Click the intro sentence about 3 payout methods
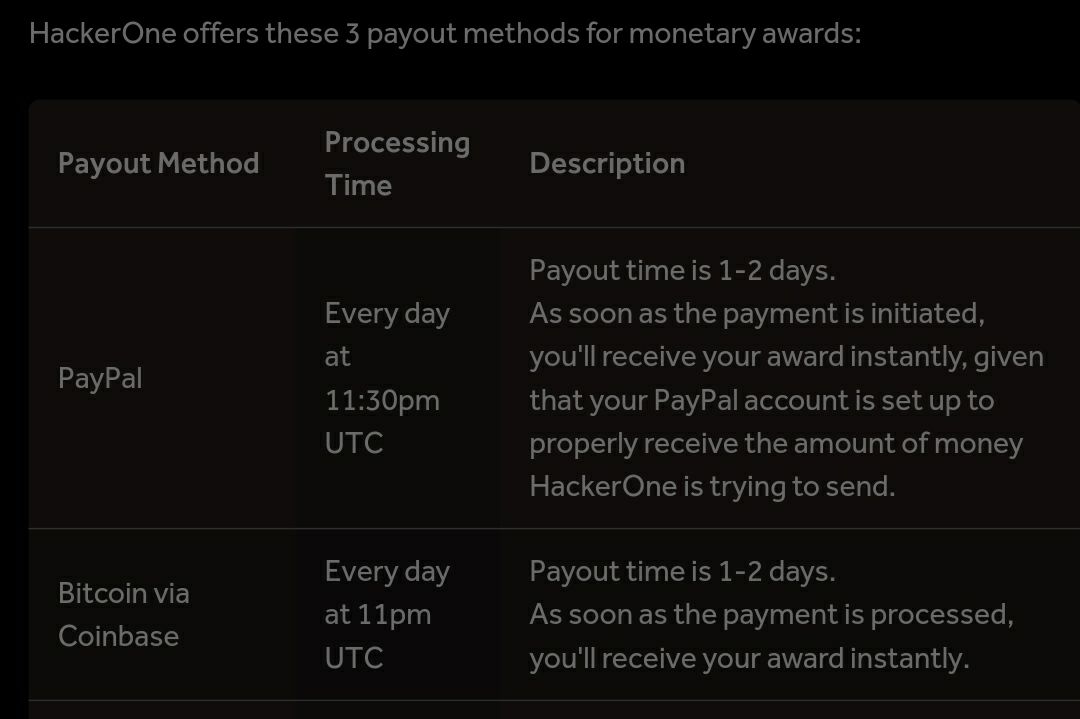The width and height of the screenshot is (1080, 719). [x=445, y=33]
